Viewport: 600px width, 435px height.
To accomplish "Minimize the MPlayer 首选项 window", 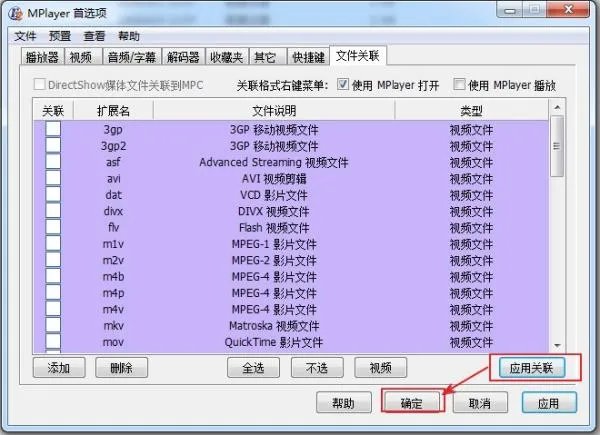I will tap(510, 9).
